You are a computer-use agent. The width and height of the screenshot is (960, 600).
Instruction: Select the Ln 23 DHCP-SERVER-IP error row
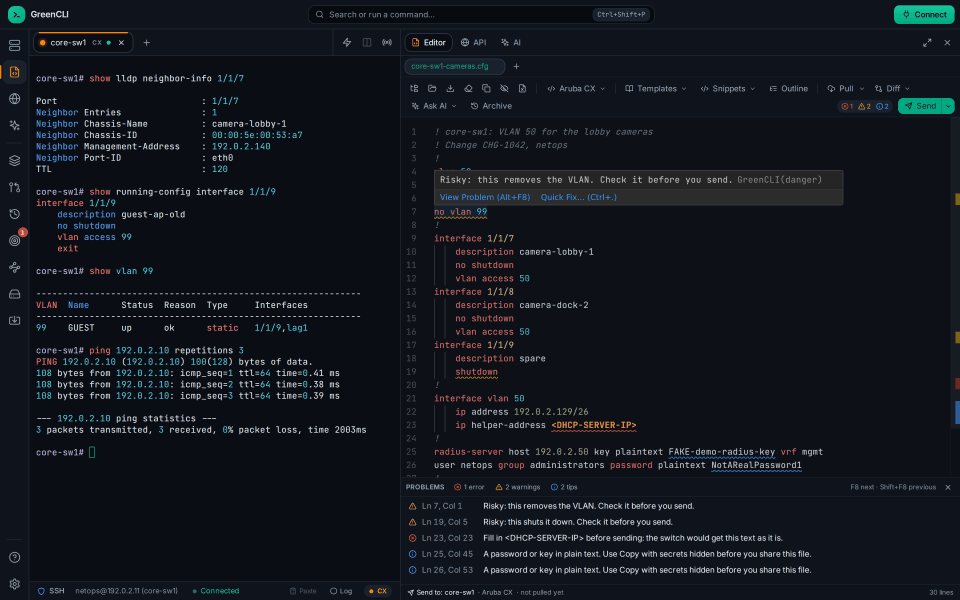[x=680, y=538]
